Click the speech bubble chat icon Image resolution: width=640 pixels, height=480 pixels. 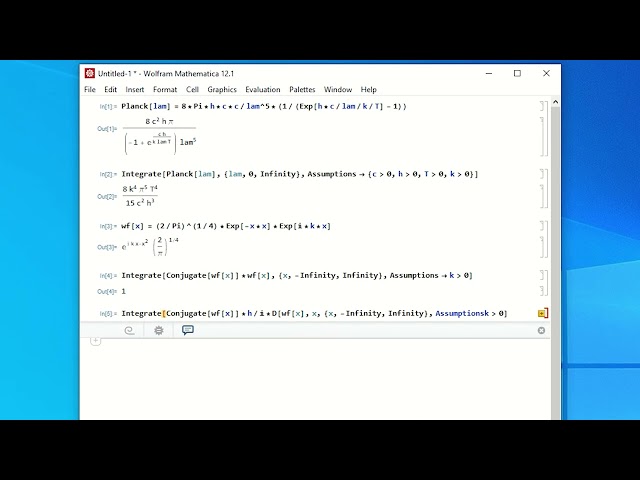pos(188,330)
